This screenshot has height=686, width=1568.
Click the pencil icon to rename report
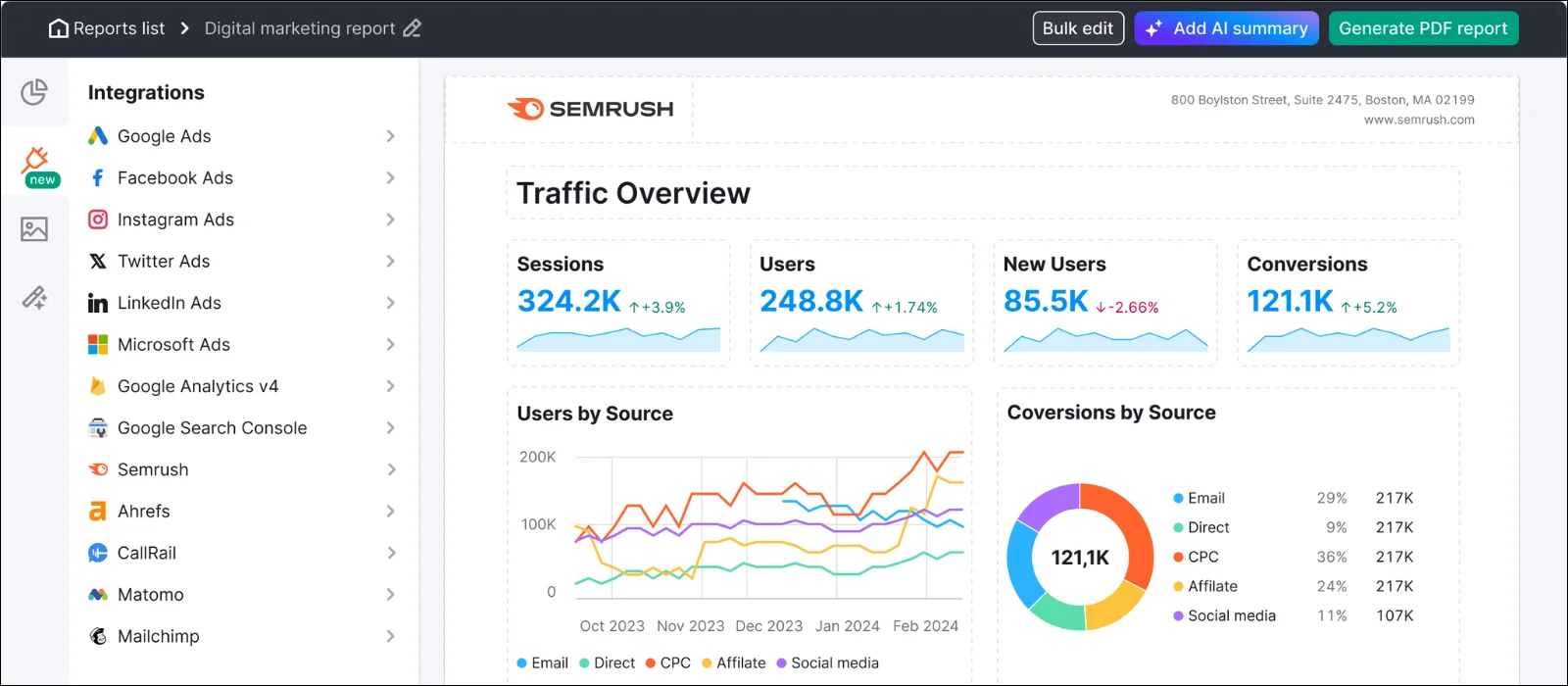[x=412, y=28]
